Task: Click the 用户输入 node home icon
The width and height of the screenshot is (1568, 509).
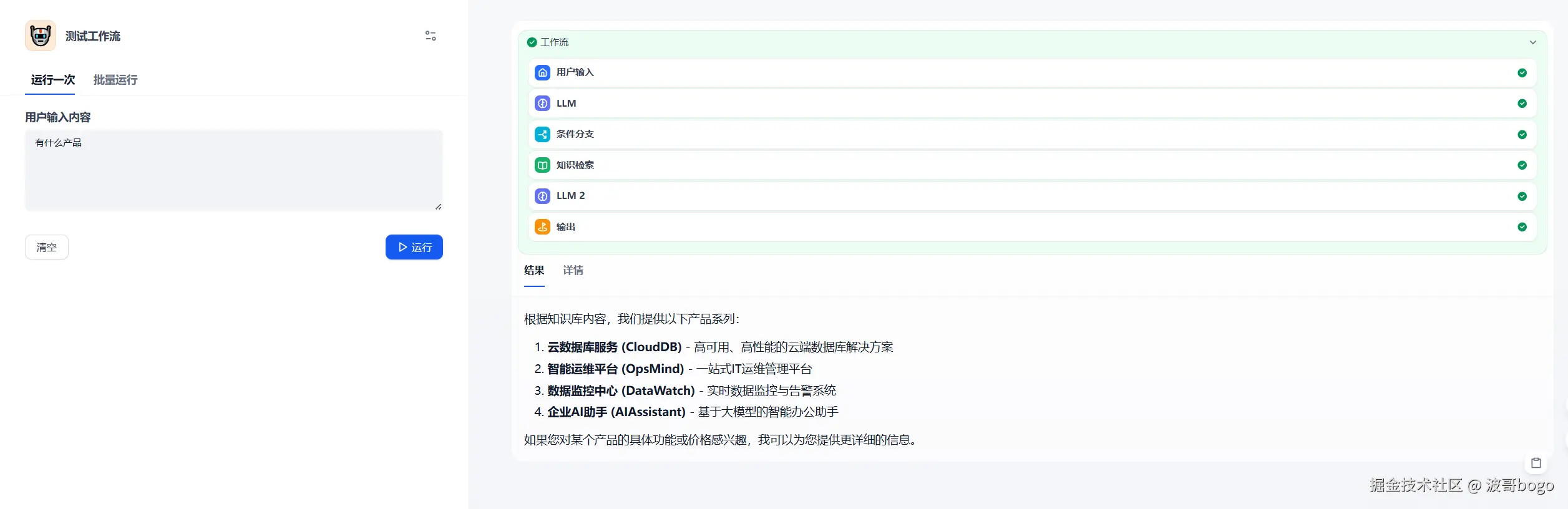Action: [x=543, y=72]
